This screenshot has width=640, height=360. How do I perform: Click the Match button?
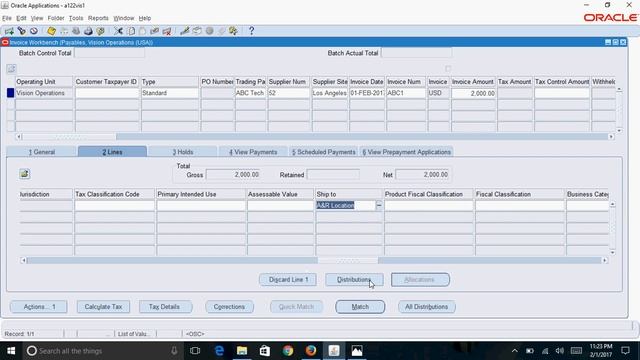pos(360,307)
